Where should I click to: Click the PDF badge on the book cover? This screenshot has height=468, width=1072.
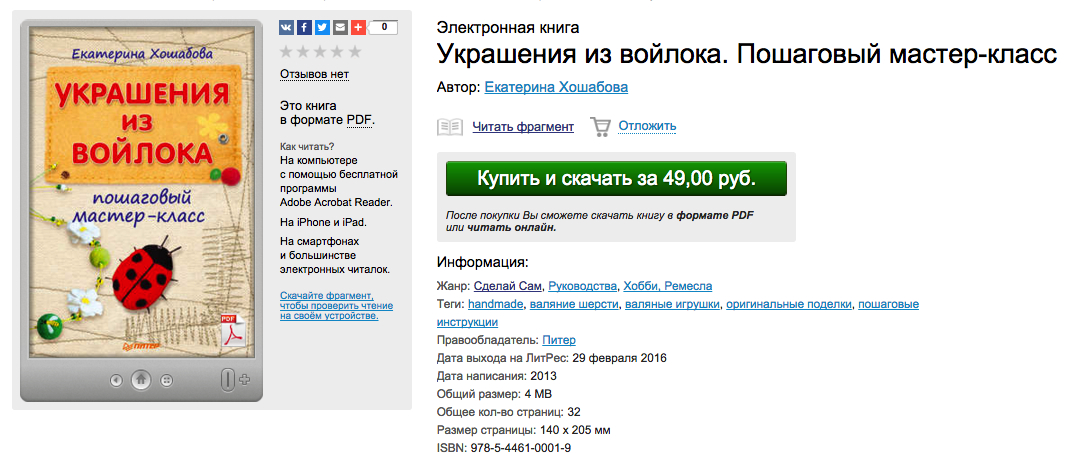click(232, 331)
